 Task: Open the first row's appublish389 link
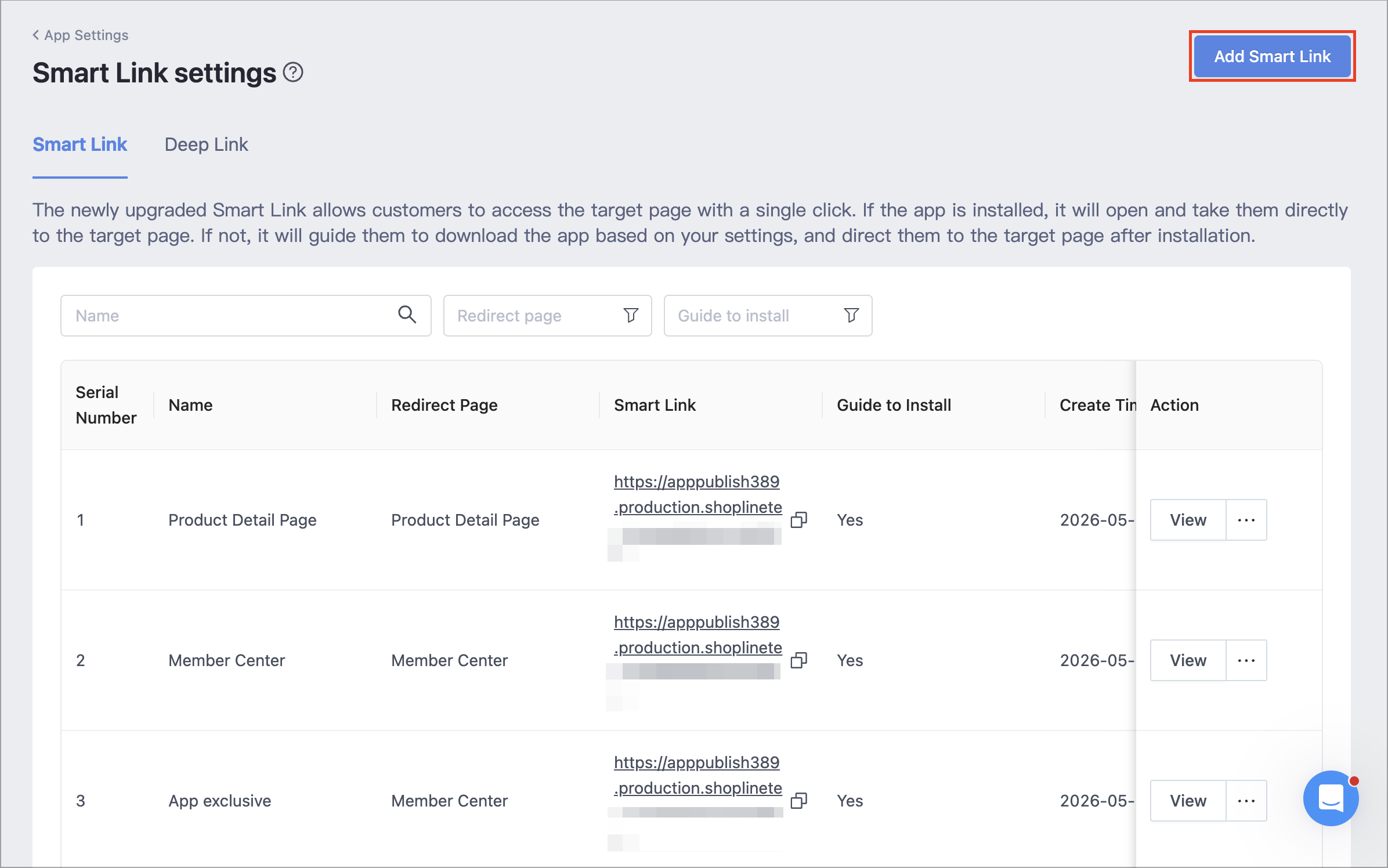coord(697,494)
